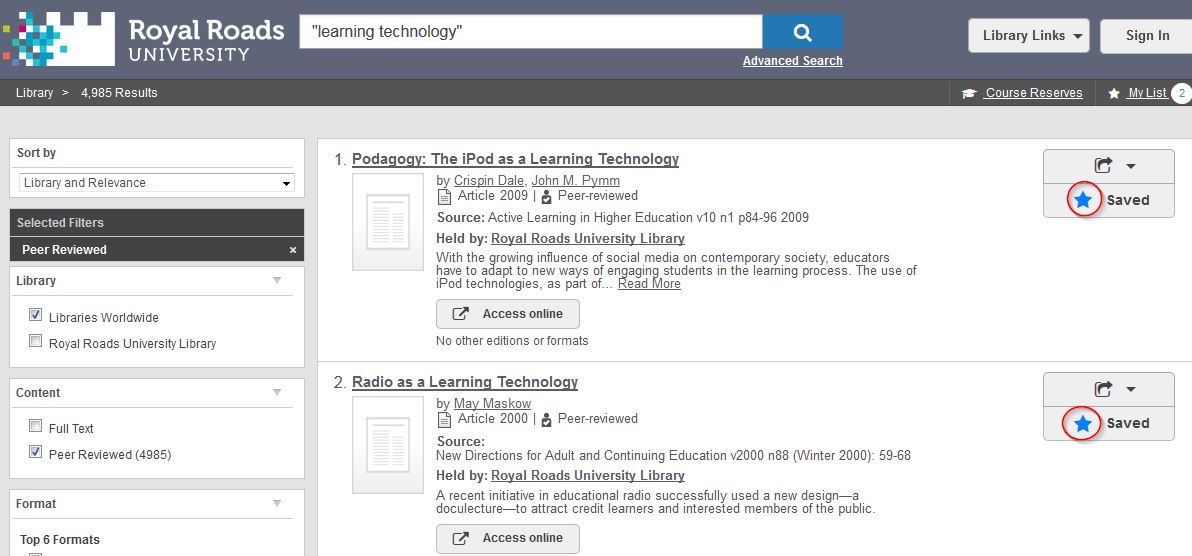1192x556 pixels.
Task: Click the Saved button label for Radio result
Action: 1127,424
